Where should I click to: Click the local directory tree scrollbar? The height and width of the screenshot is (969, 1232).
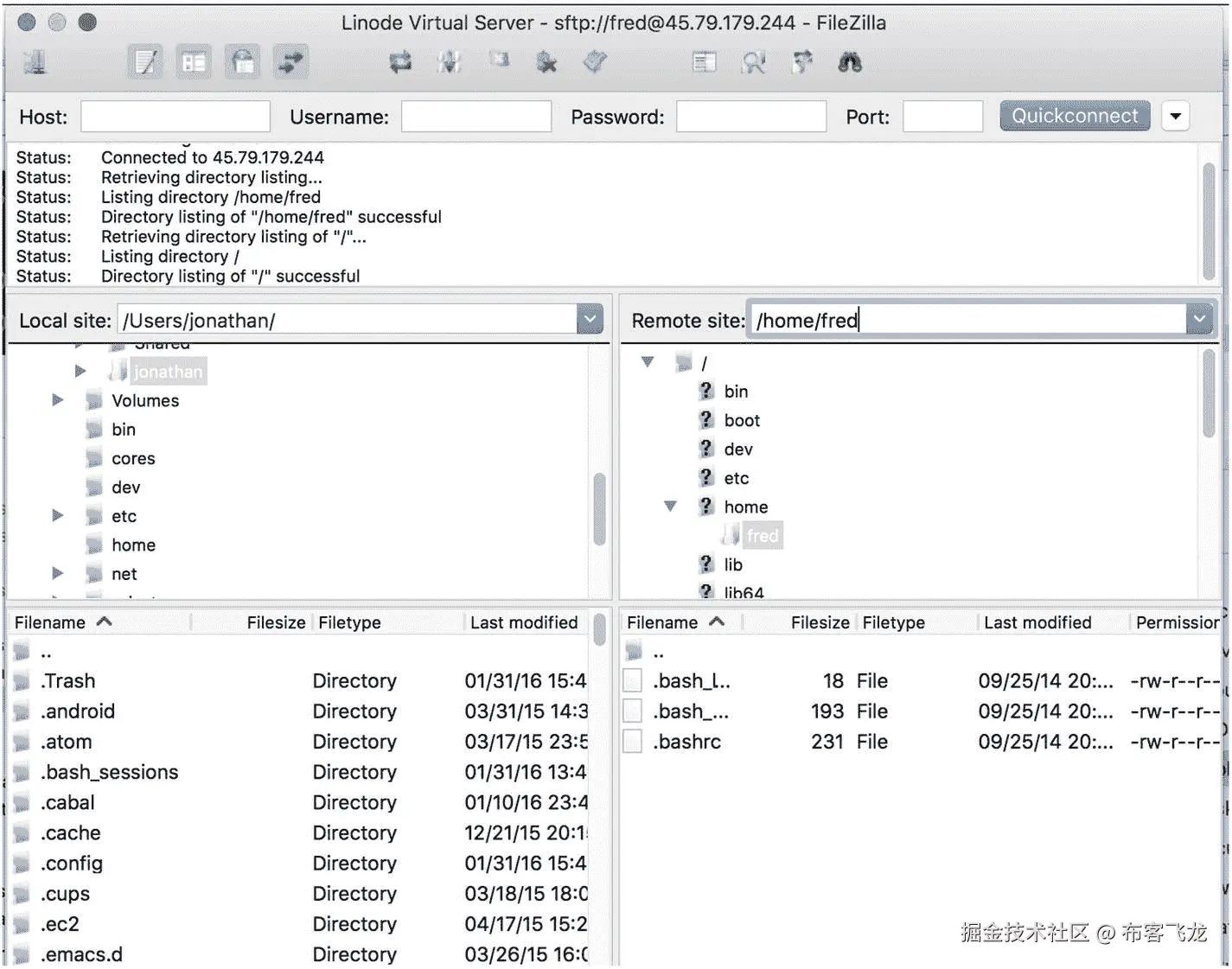pos(599,509)
